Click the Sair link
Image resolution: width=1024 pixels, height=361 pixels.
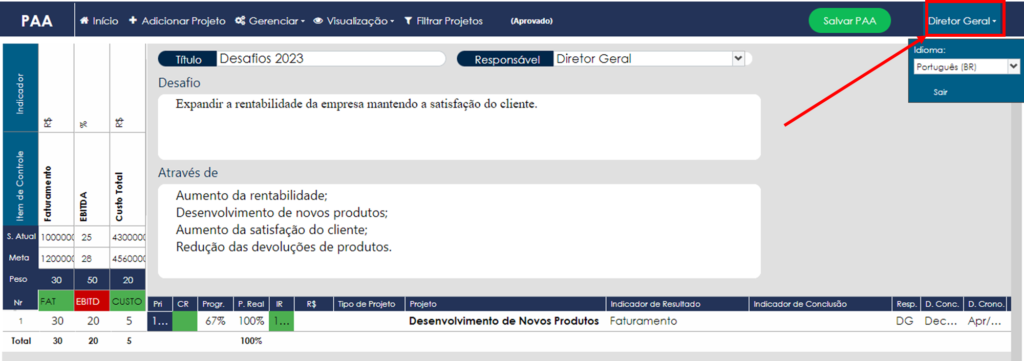click(940, 92)
